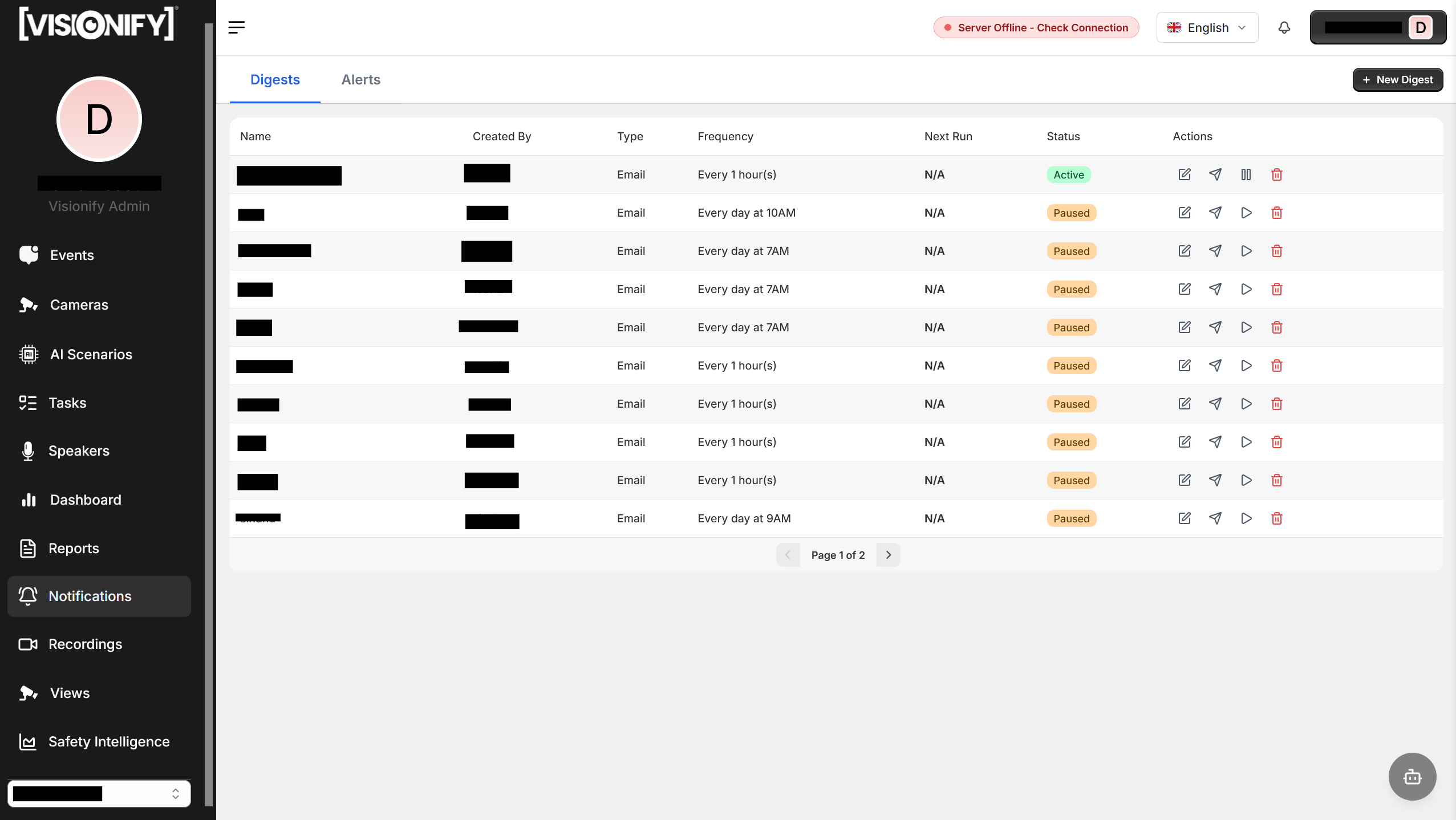Edit the Active digest row
The height and width of the screenshot is (820, 1456).
(1185, 174)
